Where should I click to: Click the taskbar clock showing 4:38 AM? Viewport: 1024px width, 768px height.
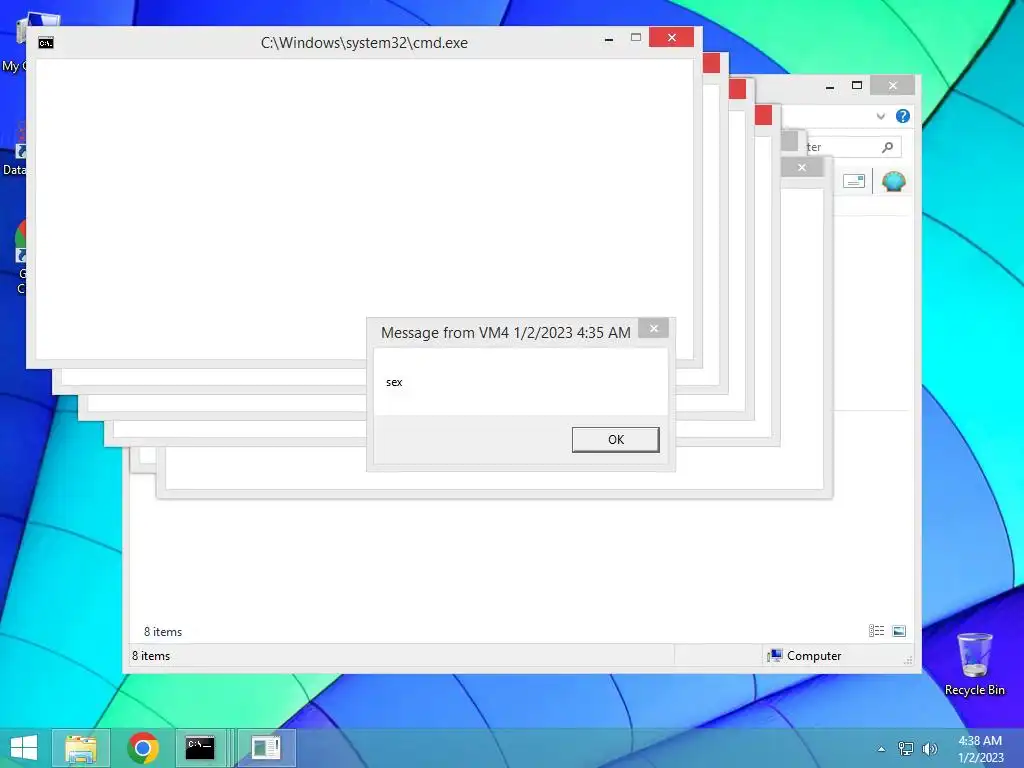(x=980, y=749)
